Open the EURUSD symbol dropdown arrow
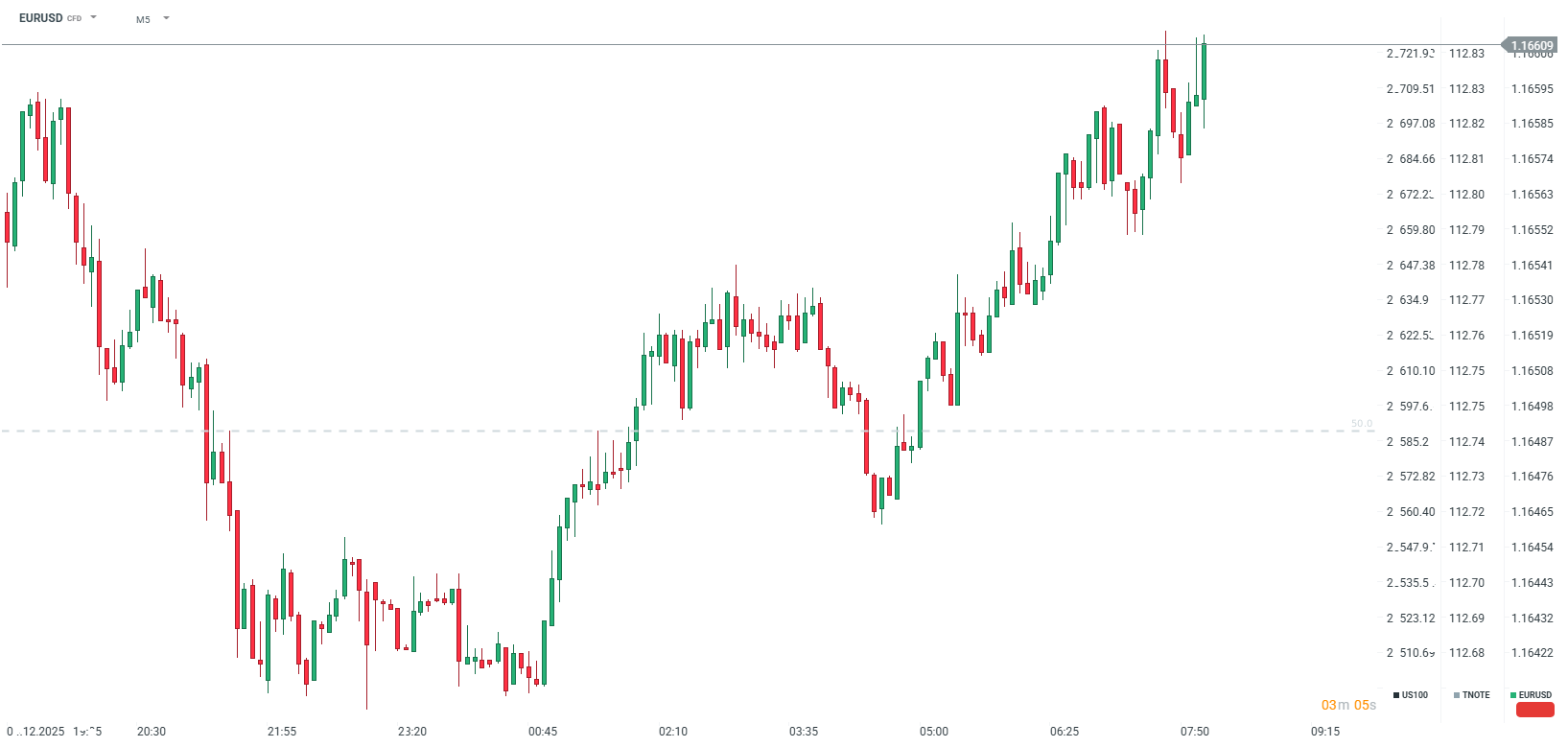1568x747 pixels. 93,17
